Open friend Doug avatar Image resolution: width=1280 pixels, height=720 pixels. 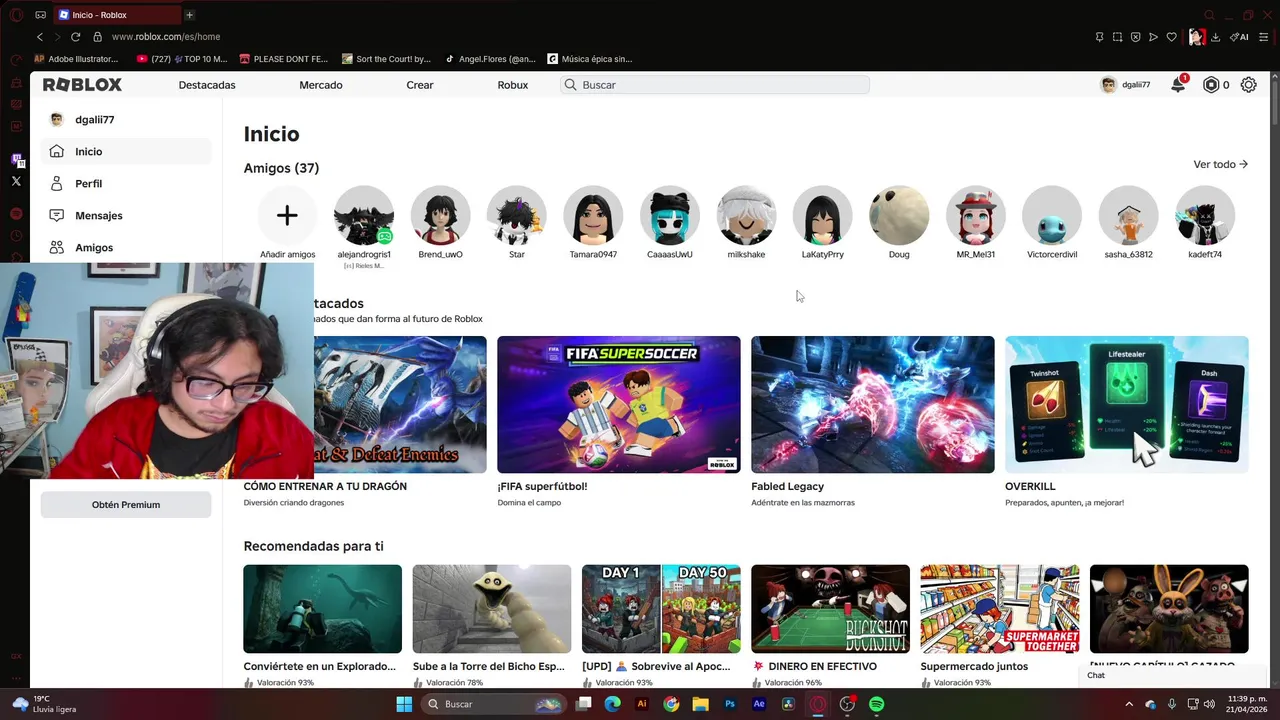coord(899,215)
